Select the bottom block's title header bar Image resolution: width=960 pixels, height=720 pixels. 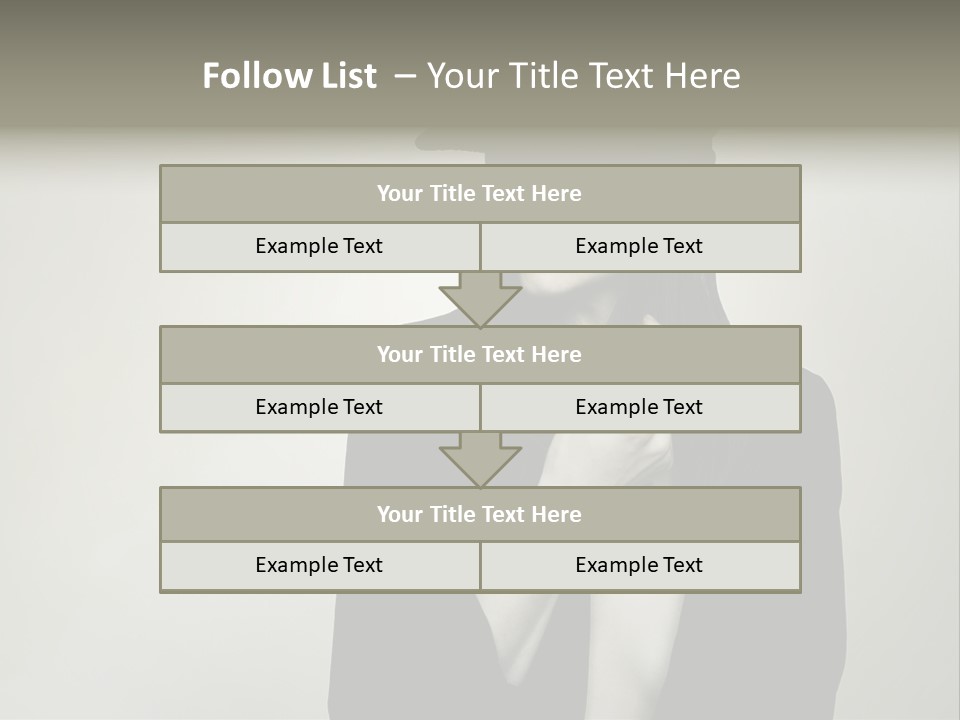(480, 514)
